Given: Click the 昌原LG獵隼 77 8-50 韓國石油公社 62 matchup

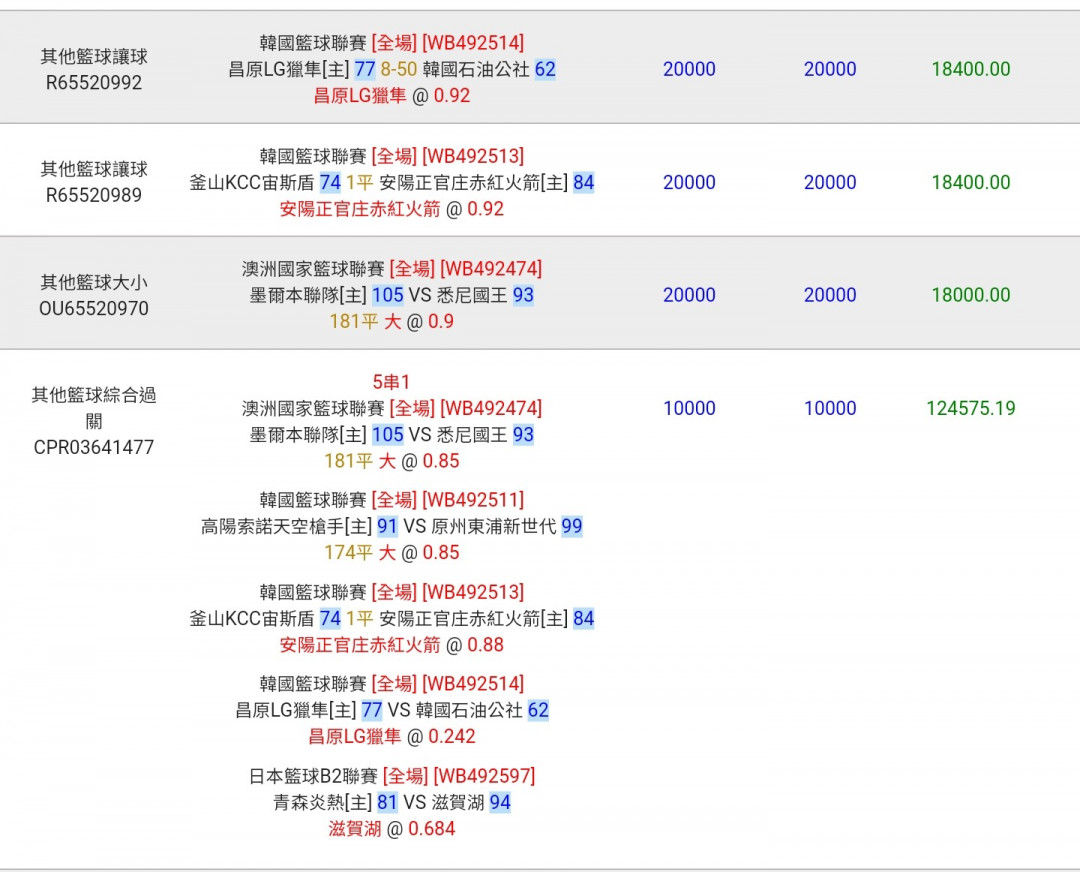Looking at the screenshot, I should (x=391, y=70).
